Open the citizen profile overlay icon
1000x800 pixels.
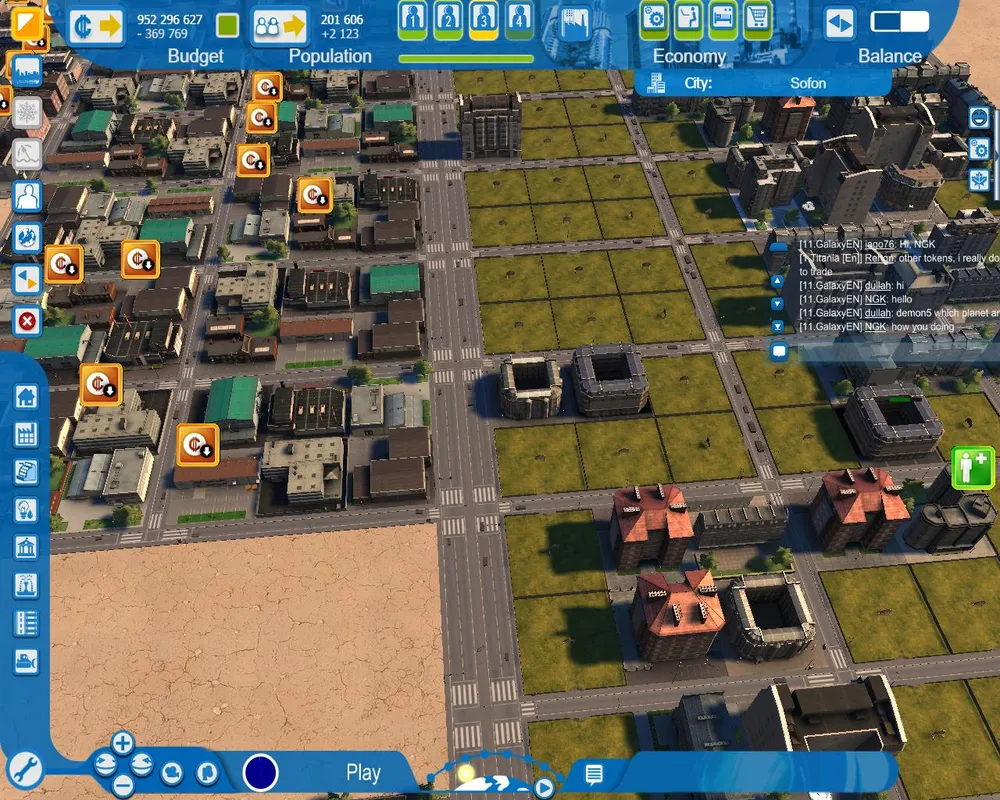click(x=27, y=196)
